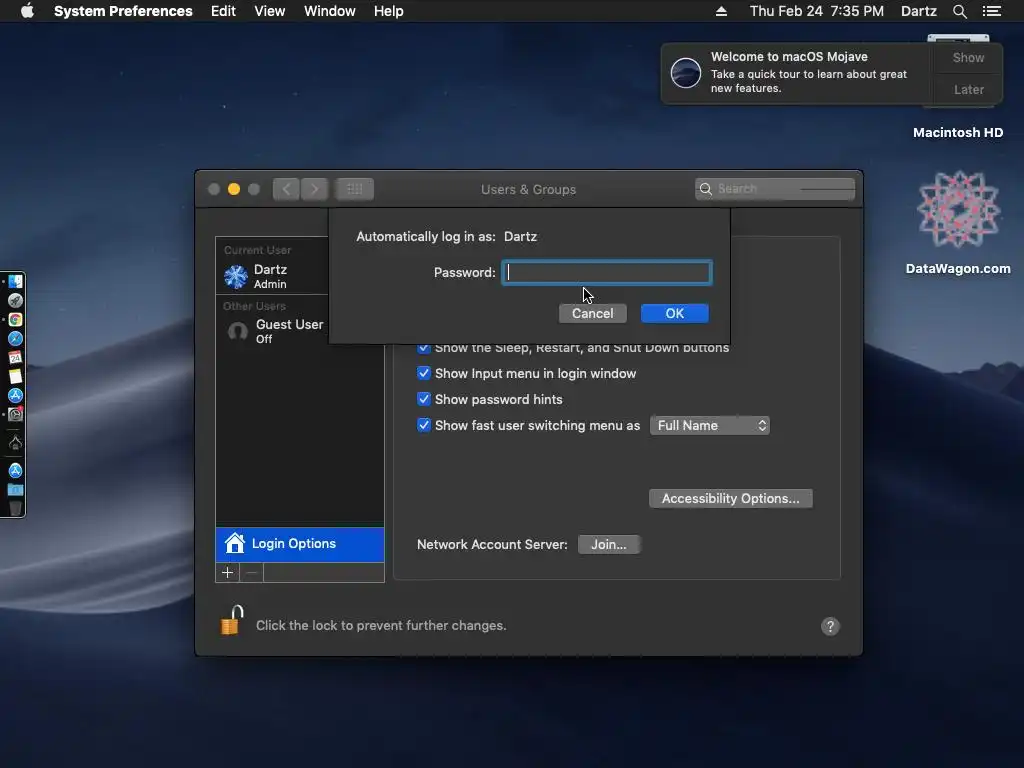
Task: Toggle Show the Sleep, Restart, Shut Down buttons
Action: pos(424,347)
